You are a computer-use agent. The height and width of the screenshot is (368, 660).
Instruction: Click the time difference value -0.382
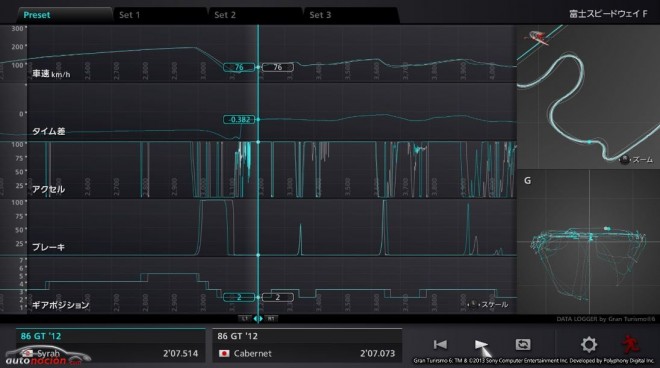239,120
